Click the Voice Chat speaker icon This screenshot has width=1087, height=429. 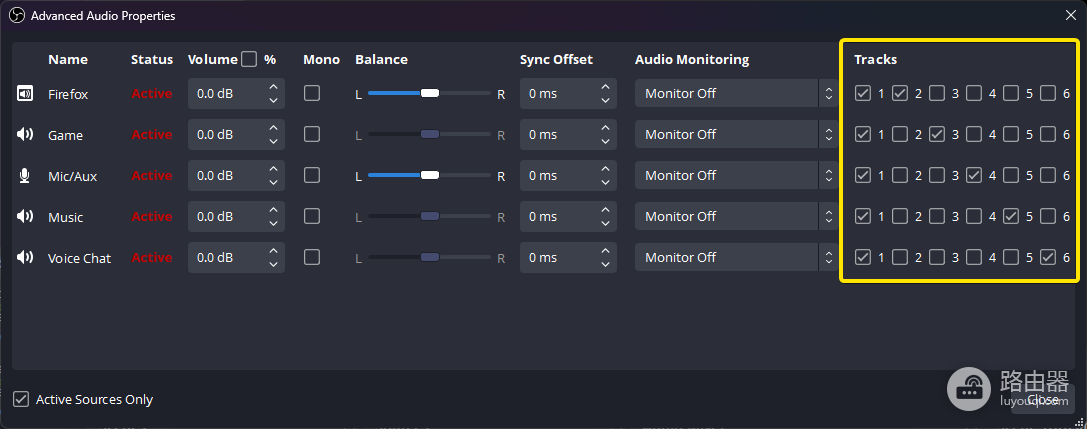(x=25, y=258)
